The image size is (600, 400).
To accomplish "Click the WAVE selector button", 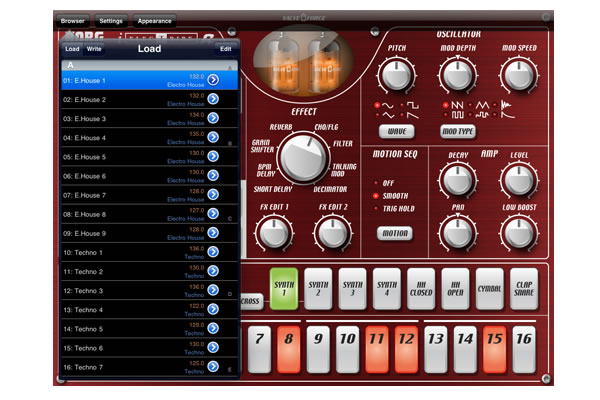I will 397,131.
